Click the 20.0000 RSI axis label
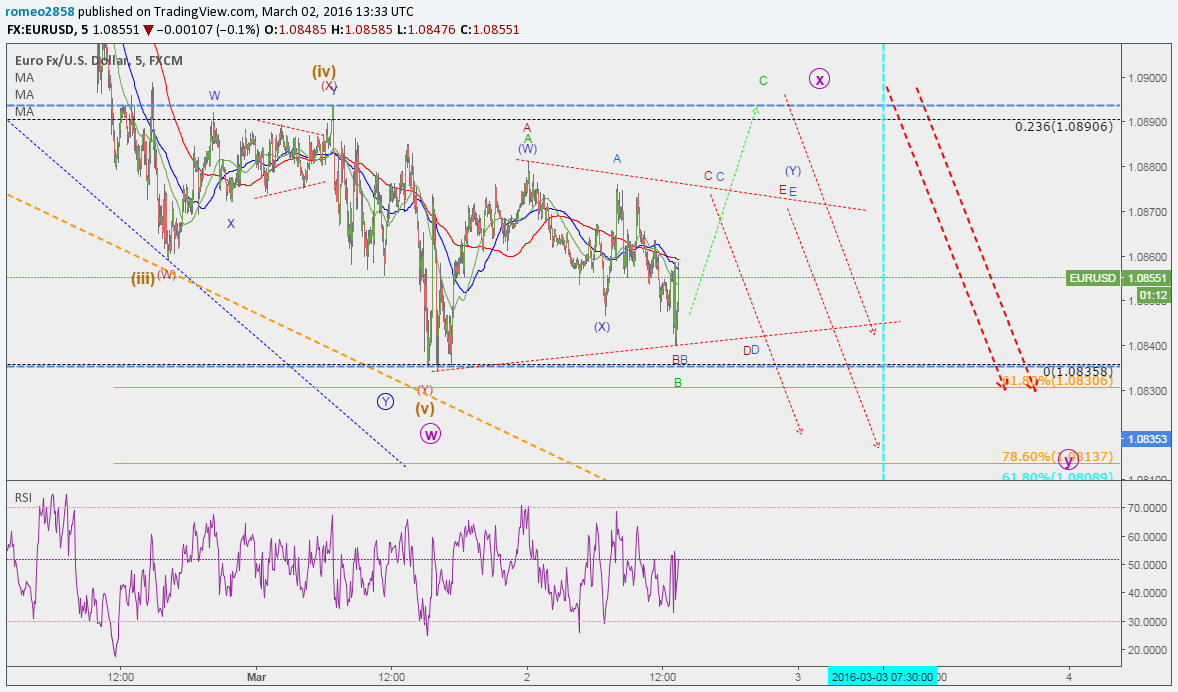The width and height of the screenshot is (1178, 692). (x=1147, y=650)
